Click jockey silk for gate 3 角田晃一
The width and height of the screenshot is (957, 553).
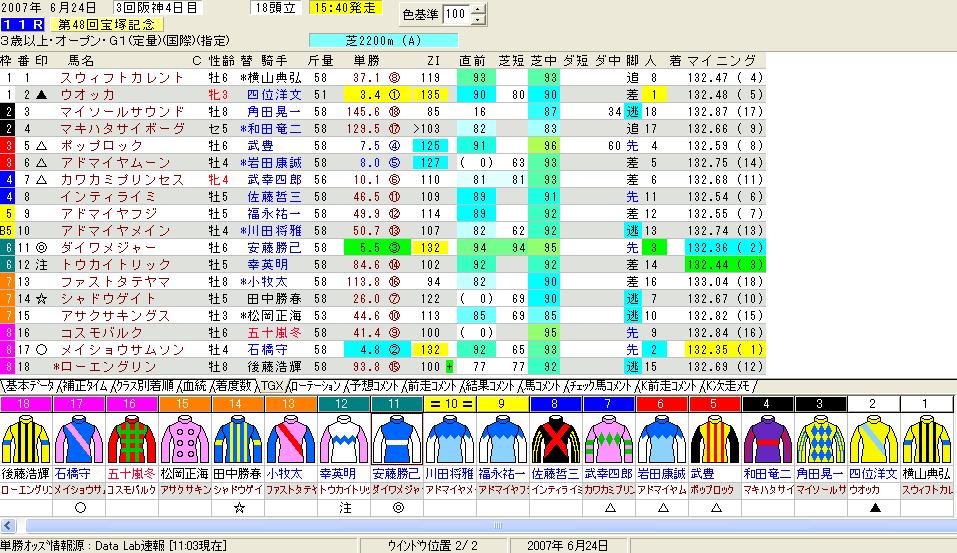pyautogui.click(x=822, y=439)
